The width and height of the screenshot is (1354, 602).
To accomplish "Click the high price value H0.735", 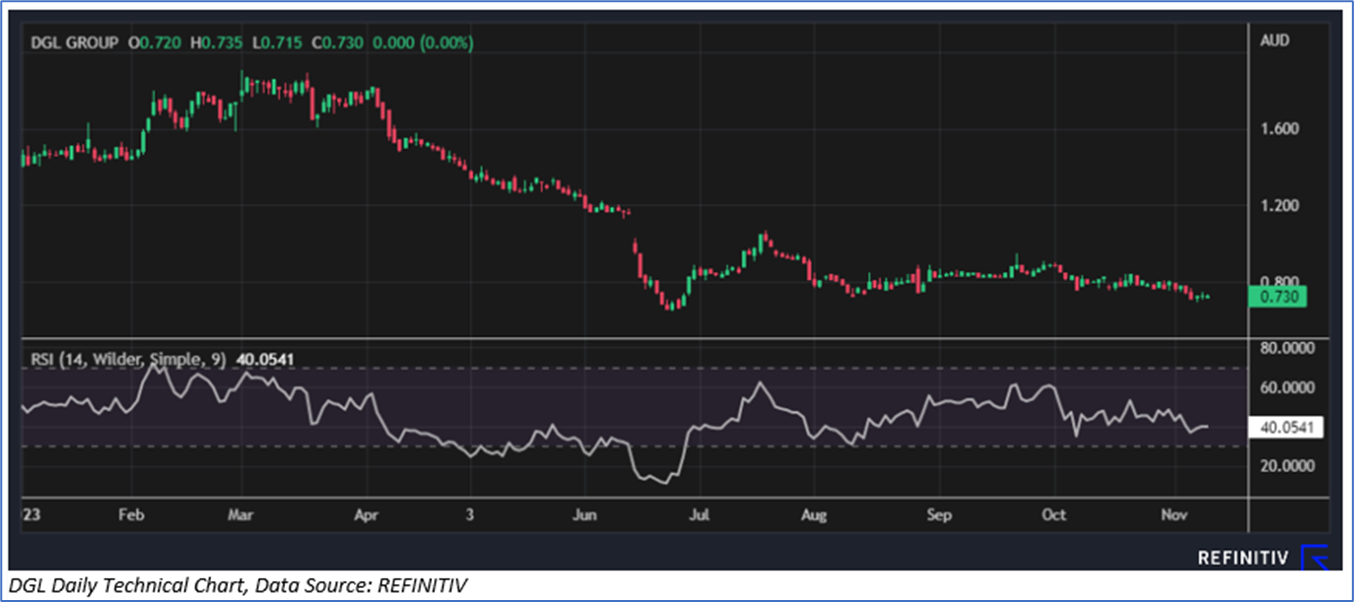I will pyautogui.click(x=217, y=43).
